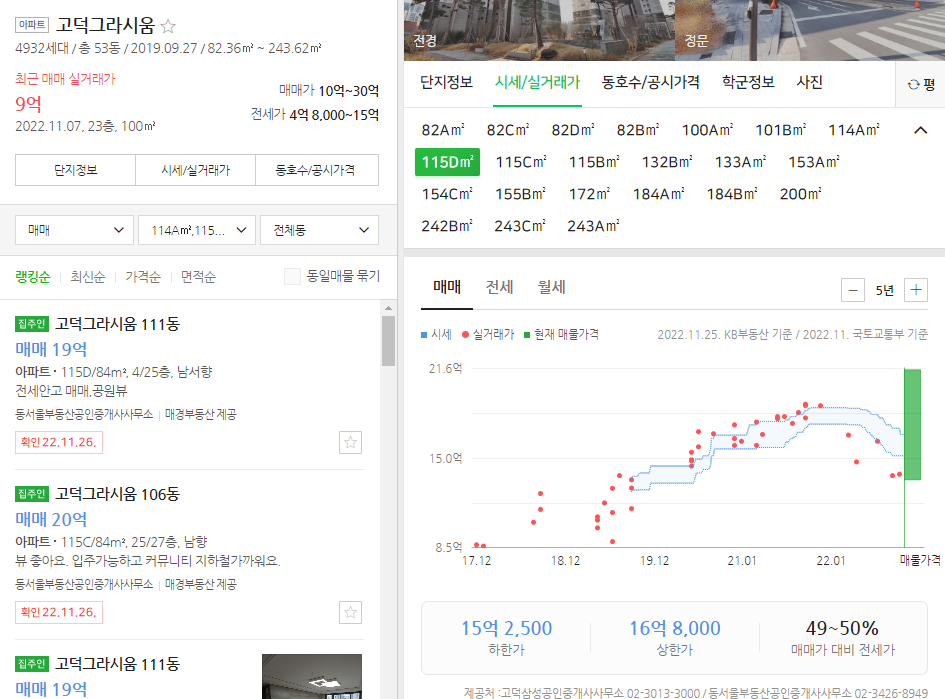
Task: Select the highlighted 115D㎡ area type
Action: [x=447, y=162]
